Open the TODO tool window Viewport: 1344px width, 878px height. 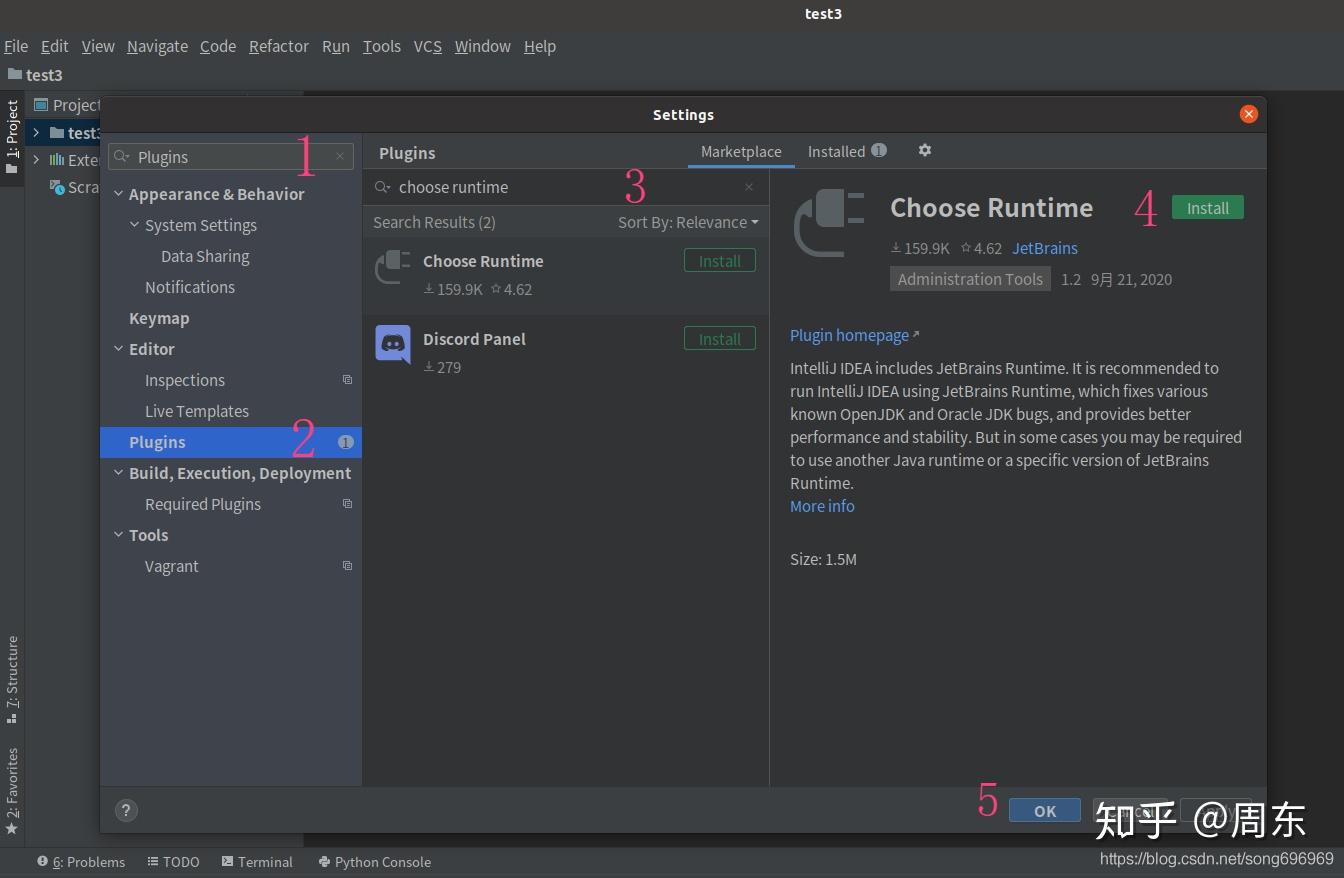click(173, 862)
